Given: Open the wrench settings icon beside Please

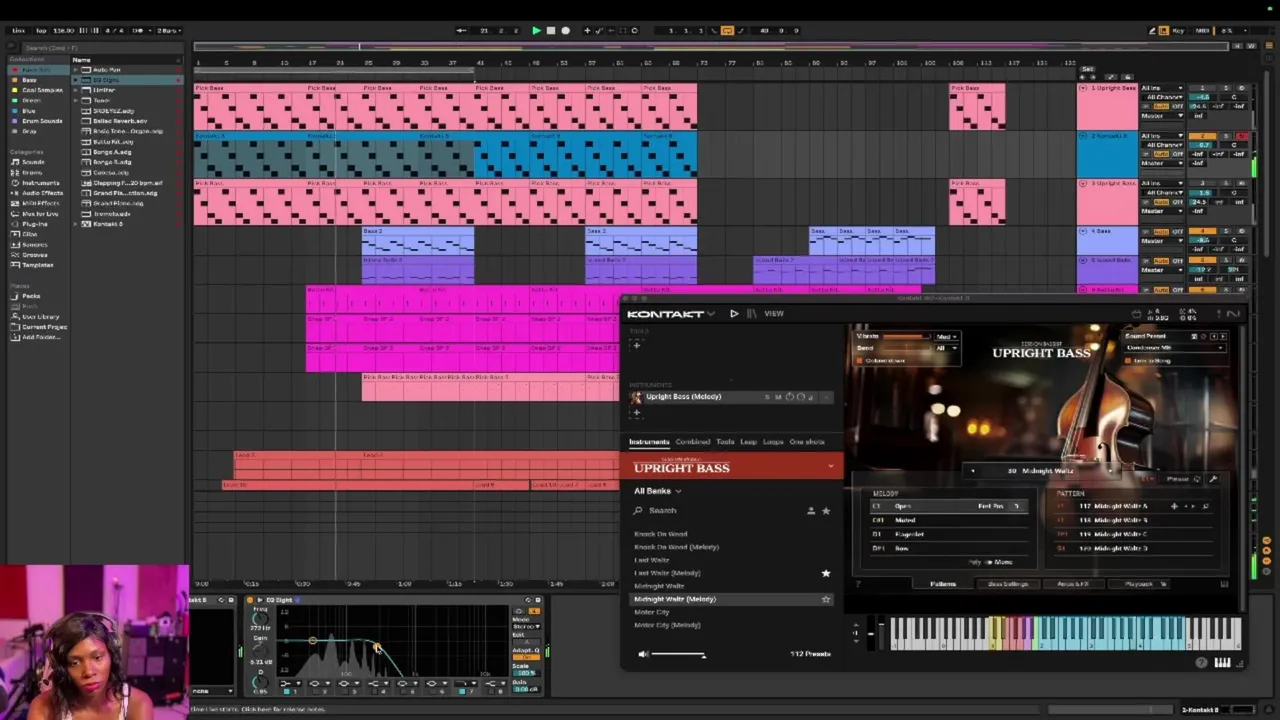Looking at the screenshot, I should point(1213,479).
